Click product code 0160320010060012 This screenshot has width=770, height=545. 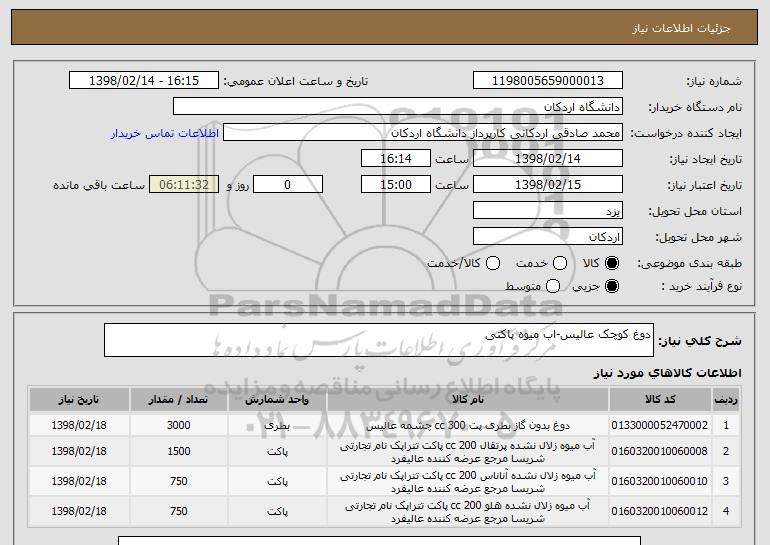point(660,512)
